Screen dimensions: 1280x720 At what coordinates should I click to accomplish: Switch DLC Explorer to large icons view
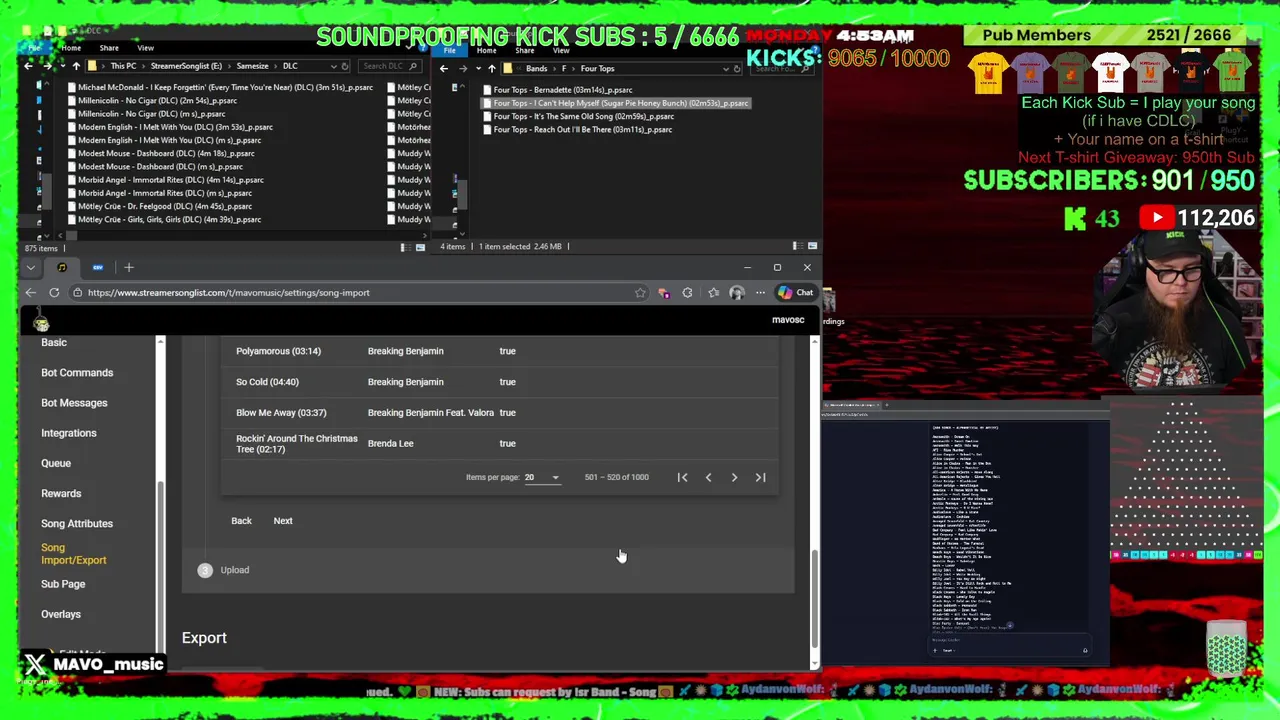click(x=420, y=247)
